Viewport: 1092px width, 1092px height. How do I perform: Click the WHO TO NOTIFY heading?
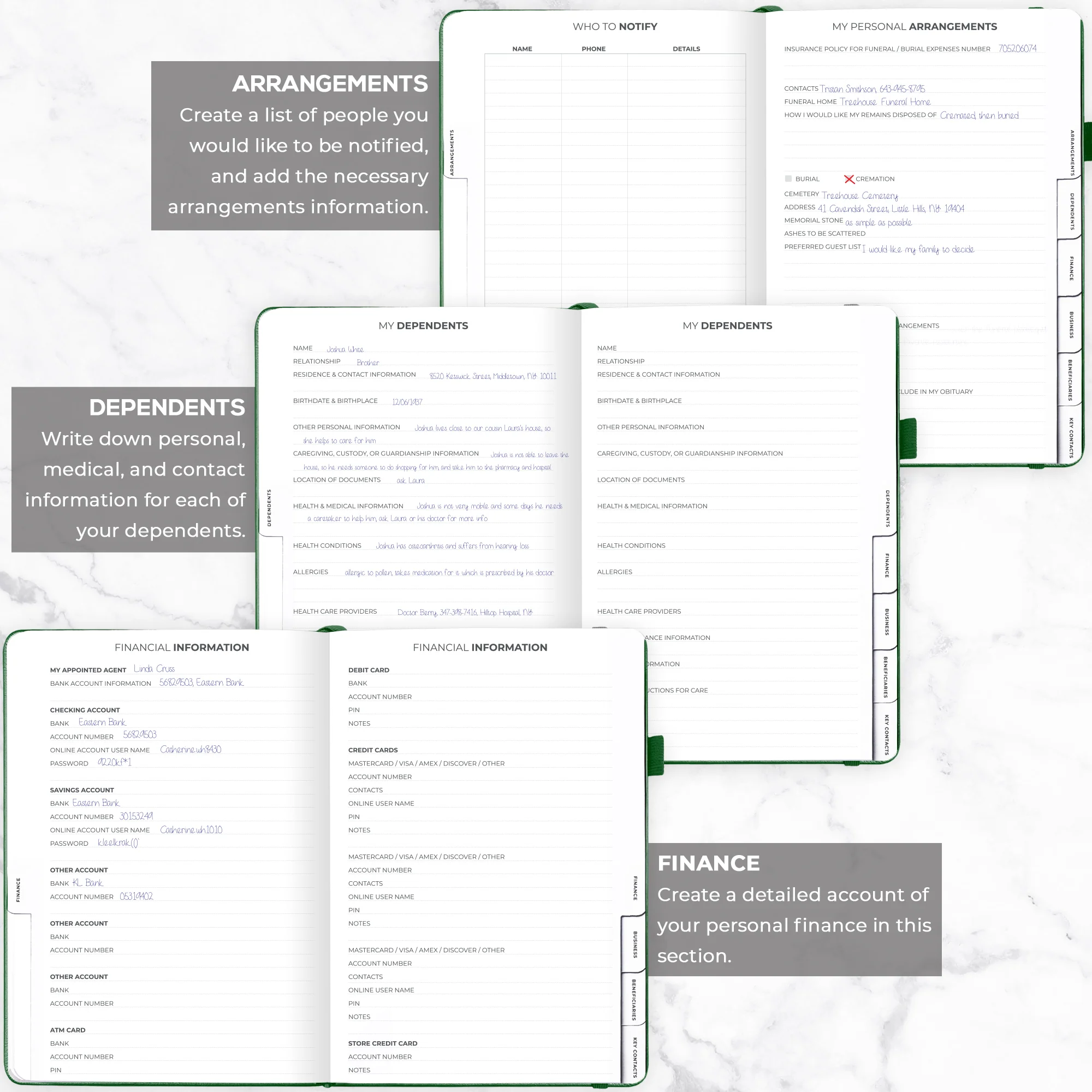pos(615,27)
